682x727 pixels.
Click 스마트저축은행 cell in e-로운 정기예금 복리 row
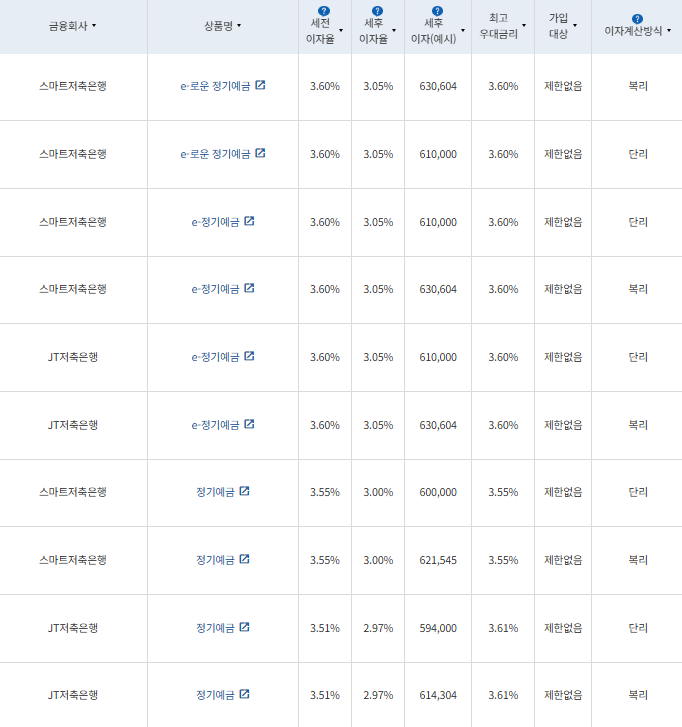73,86
